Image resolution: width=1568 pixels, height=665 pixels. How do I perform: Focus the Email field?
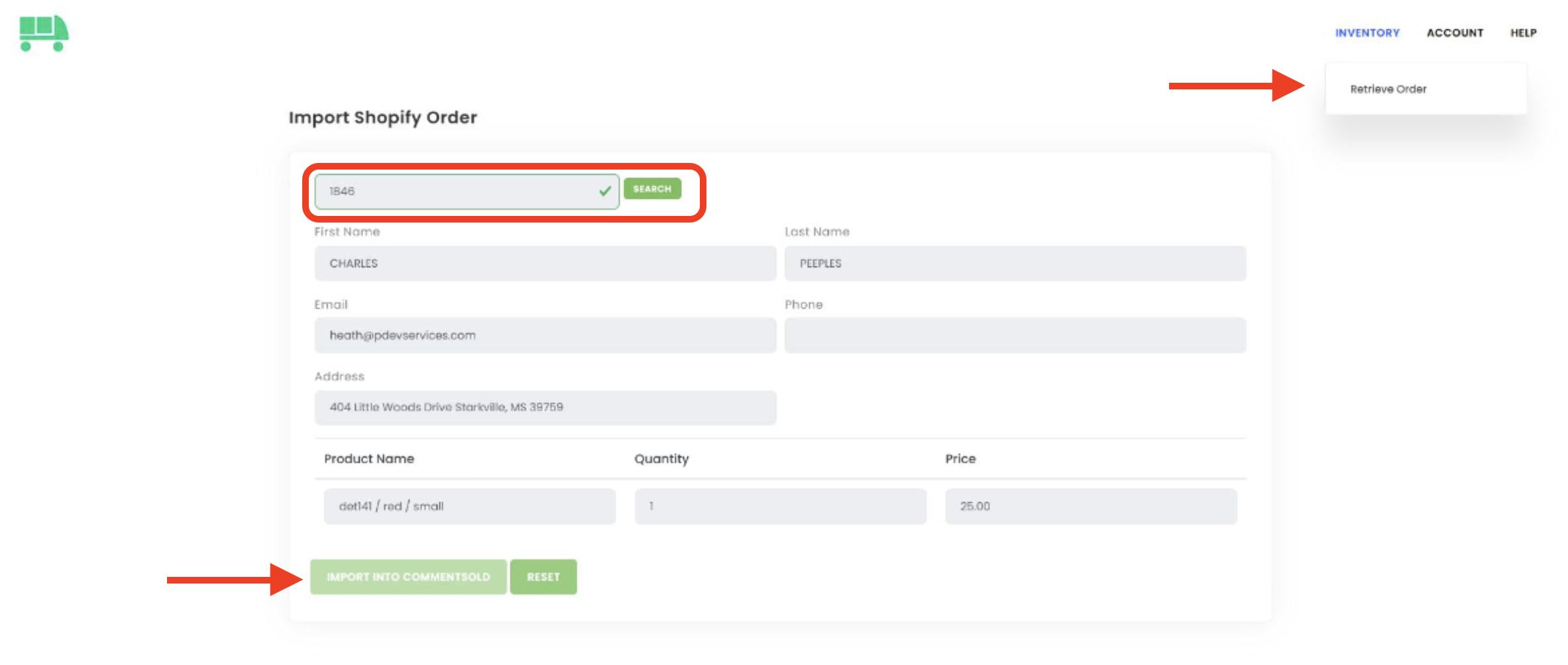coord(545,336)
